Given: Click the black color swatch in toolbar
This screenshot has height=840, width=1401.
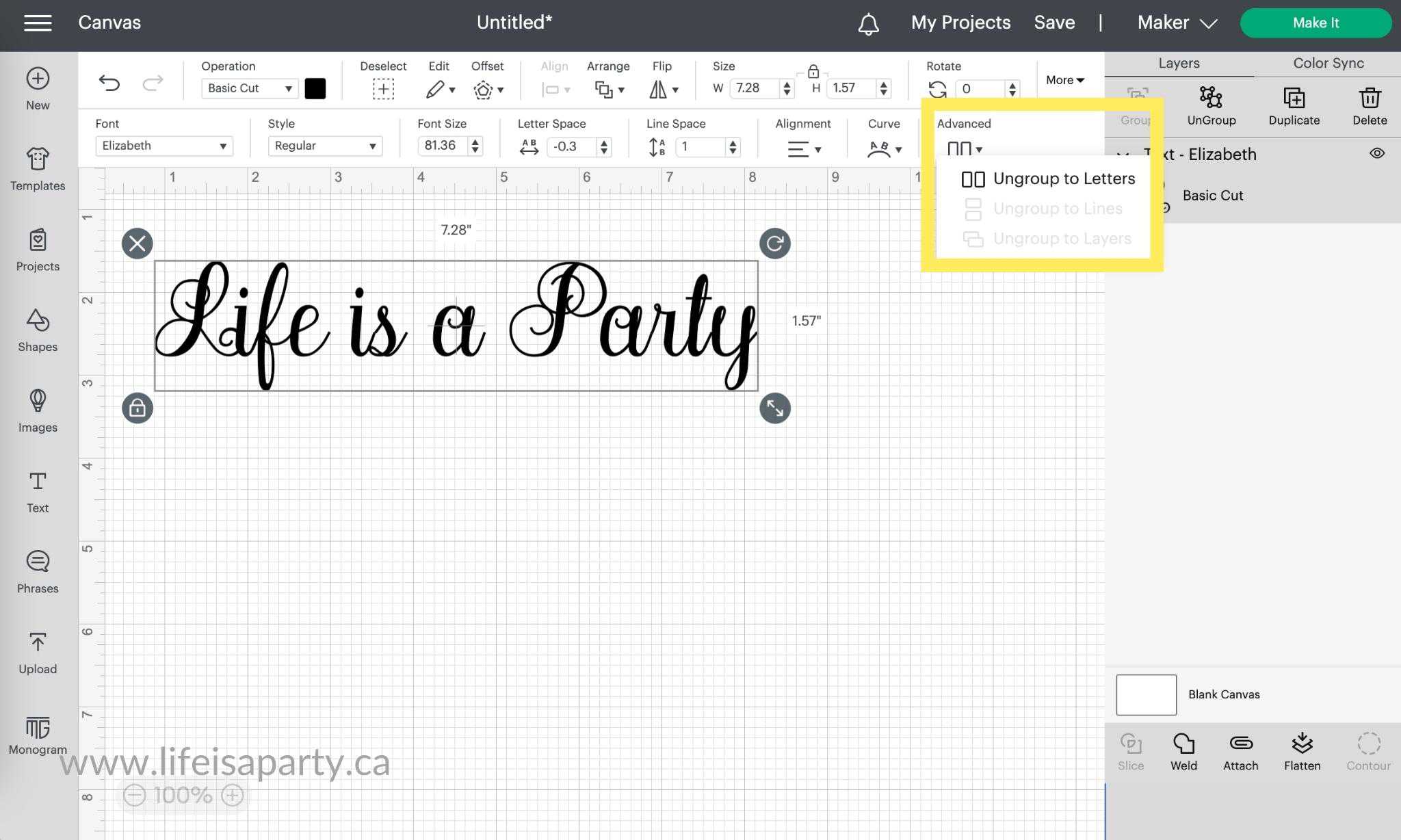Looking at the screenshot, I should click(x=316, y=88).
